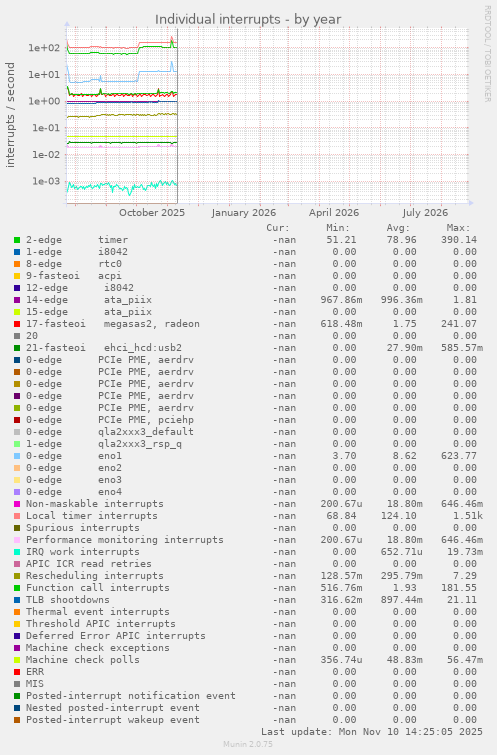Click the cyan IRQ work interrupts swatch
The height and width of the screenshot is (755, 497).
[x=17, y=552]
